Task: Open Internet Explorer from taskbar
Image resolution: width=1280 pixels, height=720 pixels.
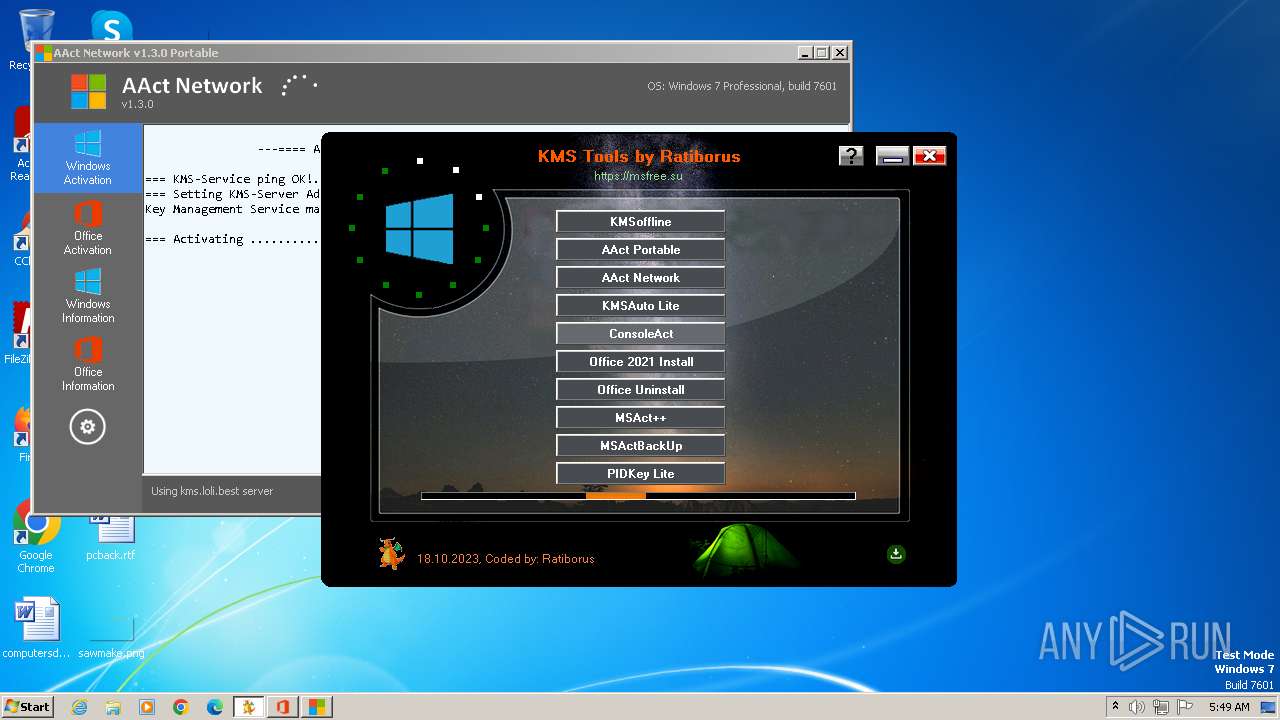Action: (x=79, y=707)
